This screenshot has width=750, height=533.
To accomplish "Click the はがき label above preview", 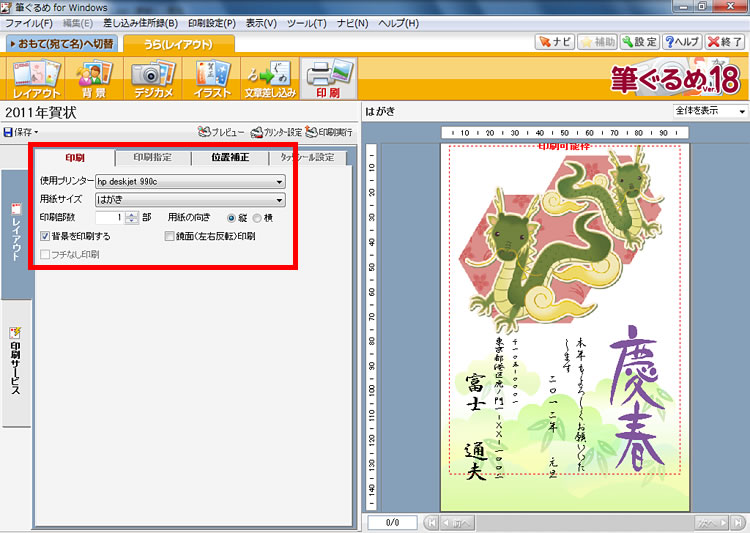I will 380,111.
